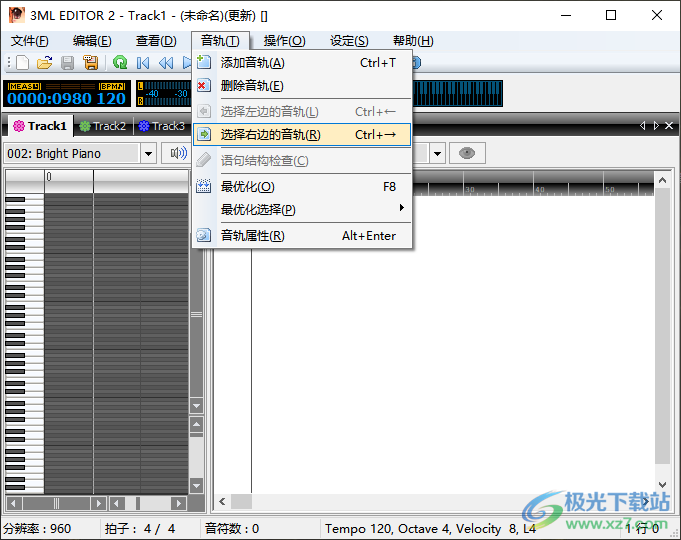
Task: Click the 音符数 : 0 status entry
Action: pos(232,529)
